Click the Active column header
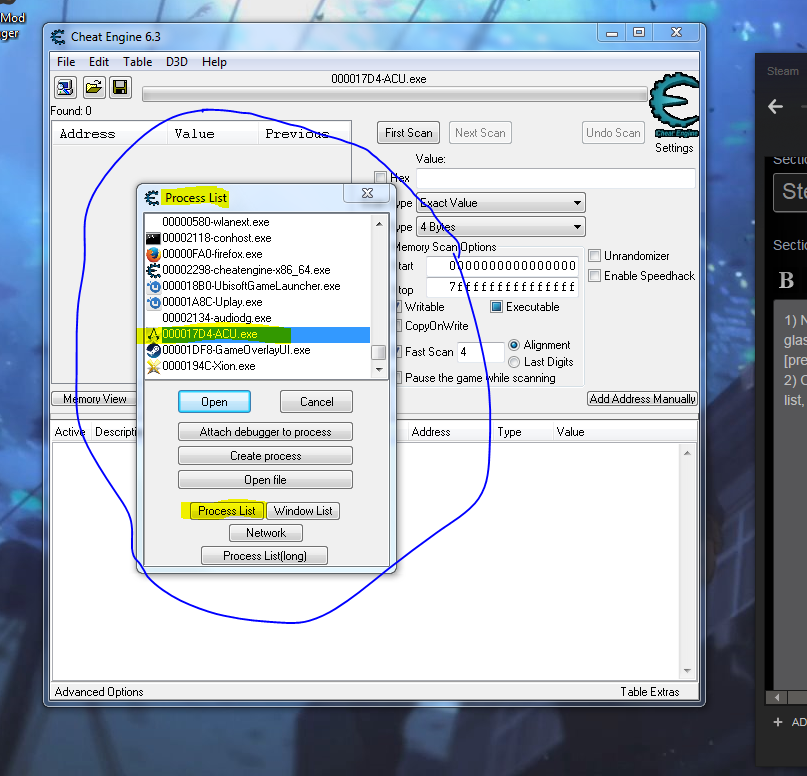This screenshot has height=776, width=807. pos(70,432)
